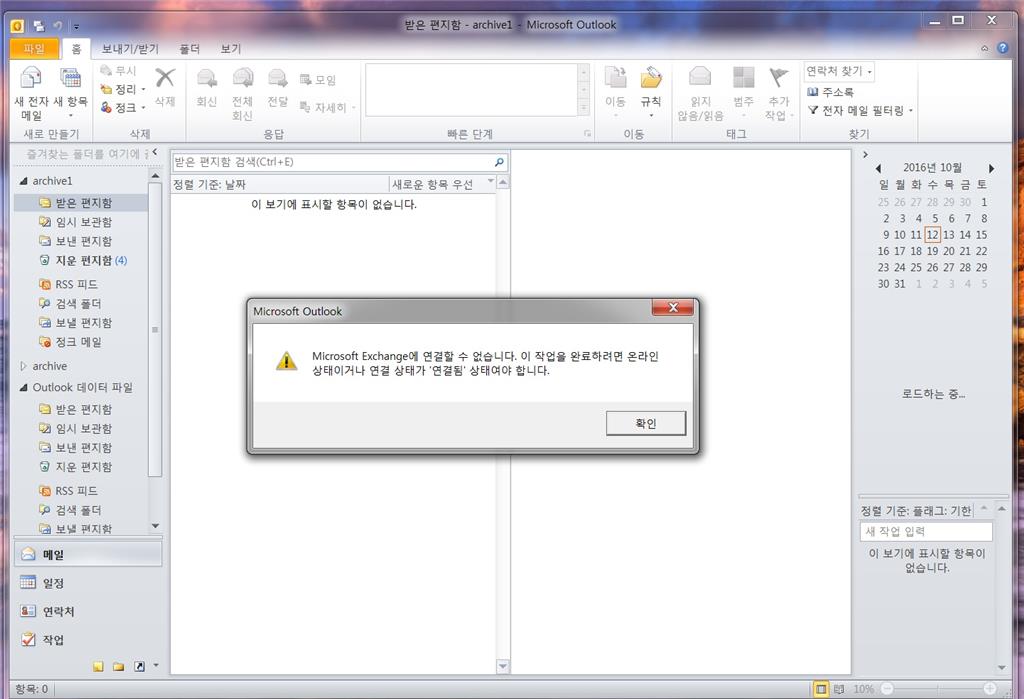The width and height of the screenshot is (1024, 699).
Task: Open the 메일 navigation pane
Action: 88,554
